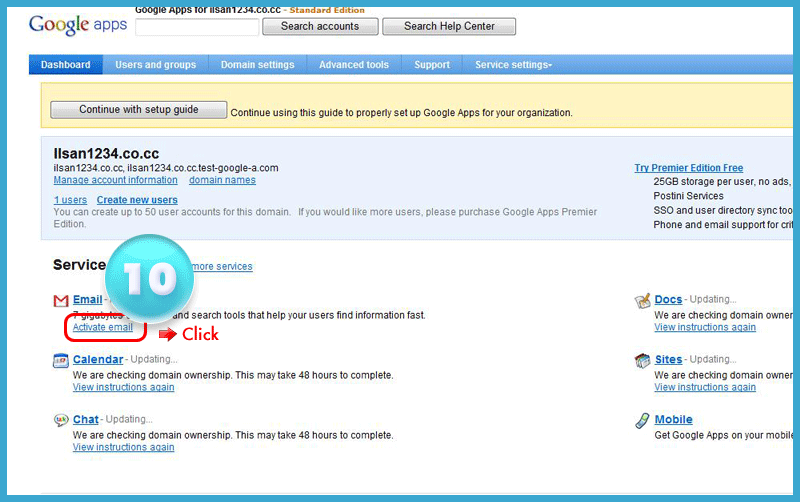800x502 pixels.
Task: Click the Activate email link
Action: click(x=103, y=327)
